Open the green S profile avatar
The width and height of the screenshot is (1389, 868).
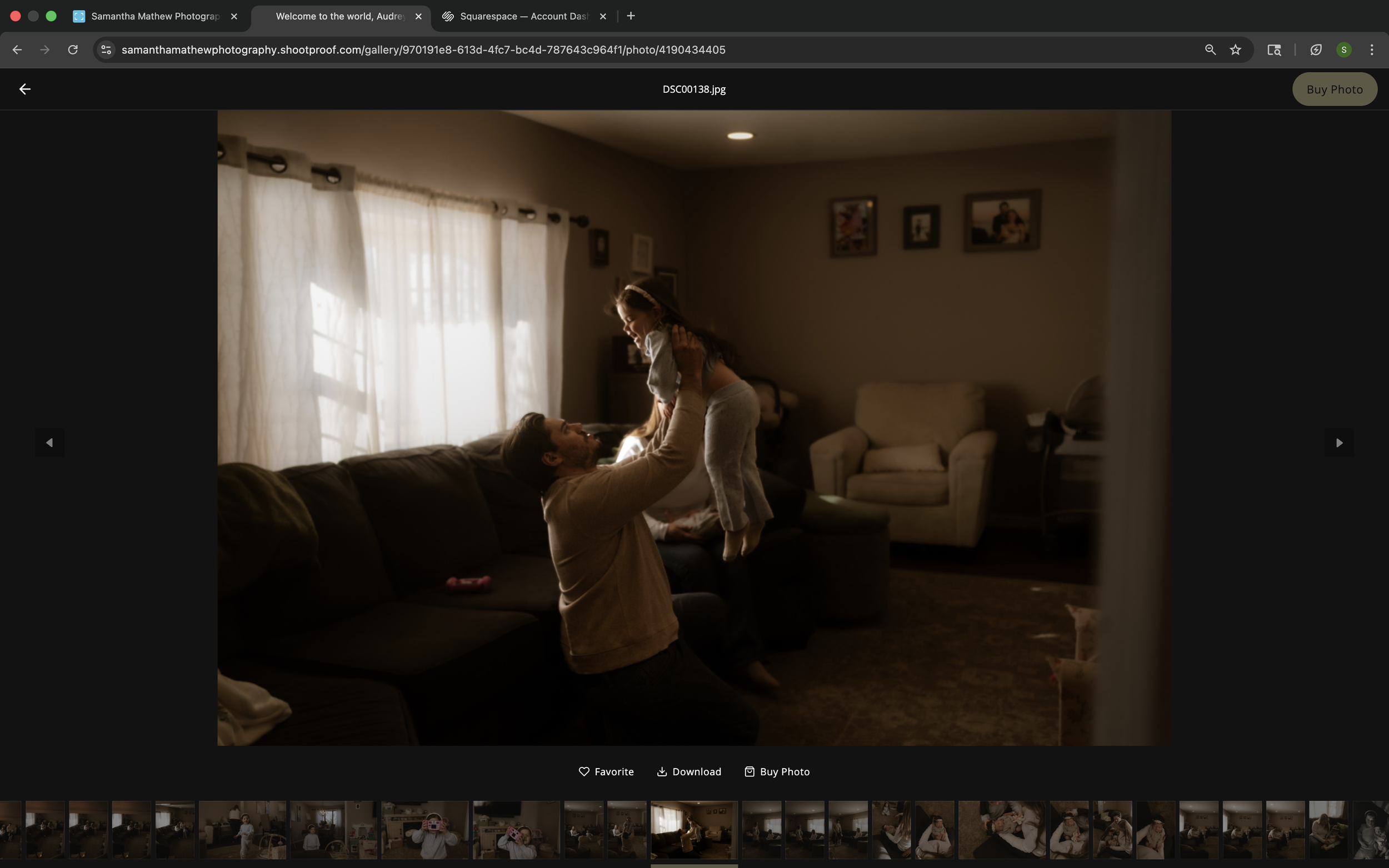pyautogui.click(x=1343, y=50)
